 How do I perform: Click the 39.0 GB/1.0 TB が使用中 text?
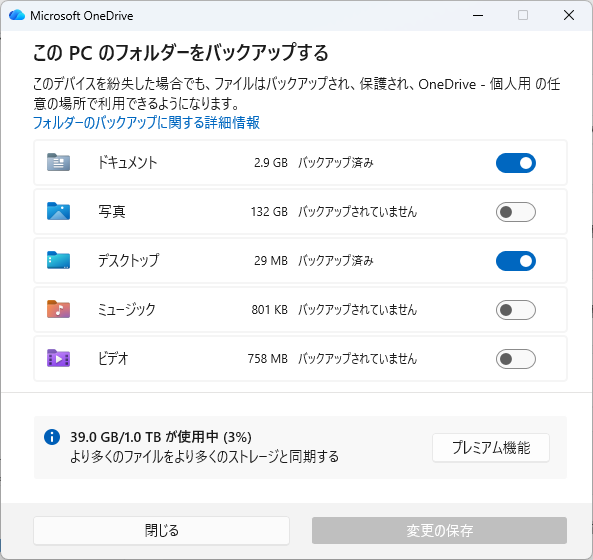[x=144, y=437]
